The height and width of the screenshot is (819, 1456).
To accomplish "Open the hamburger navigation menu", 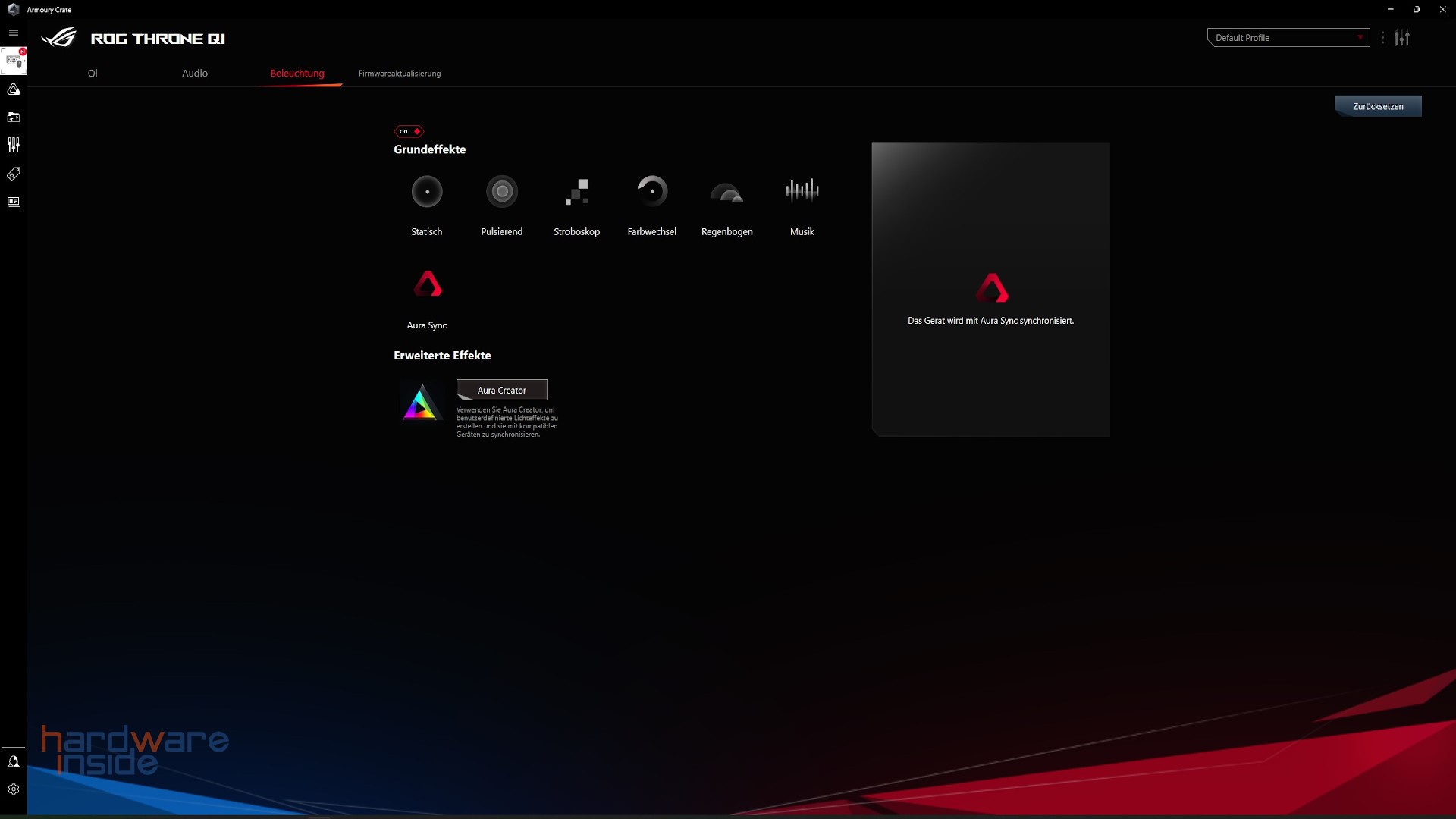I will (13, 33).
